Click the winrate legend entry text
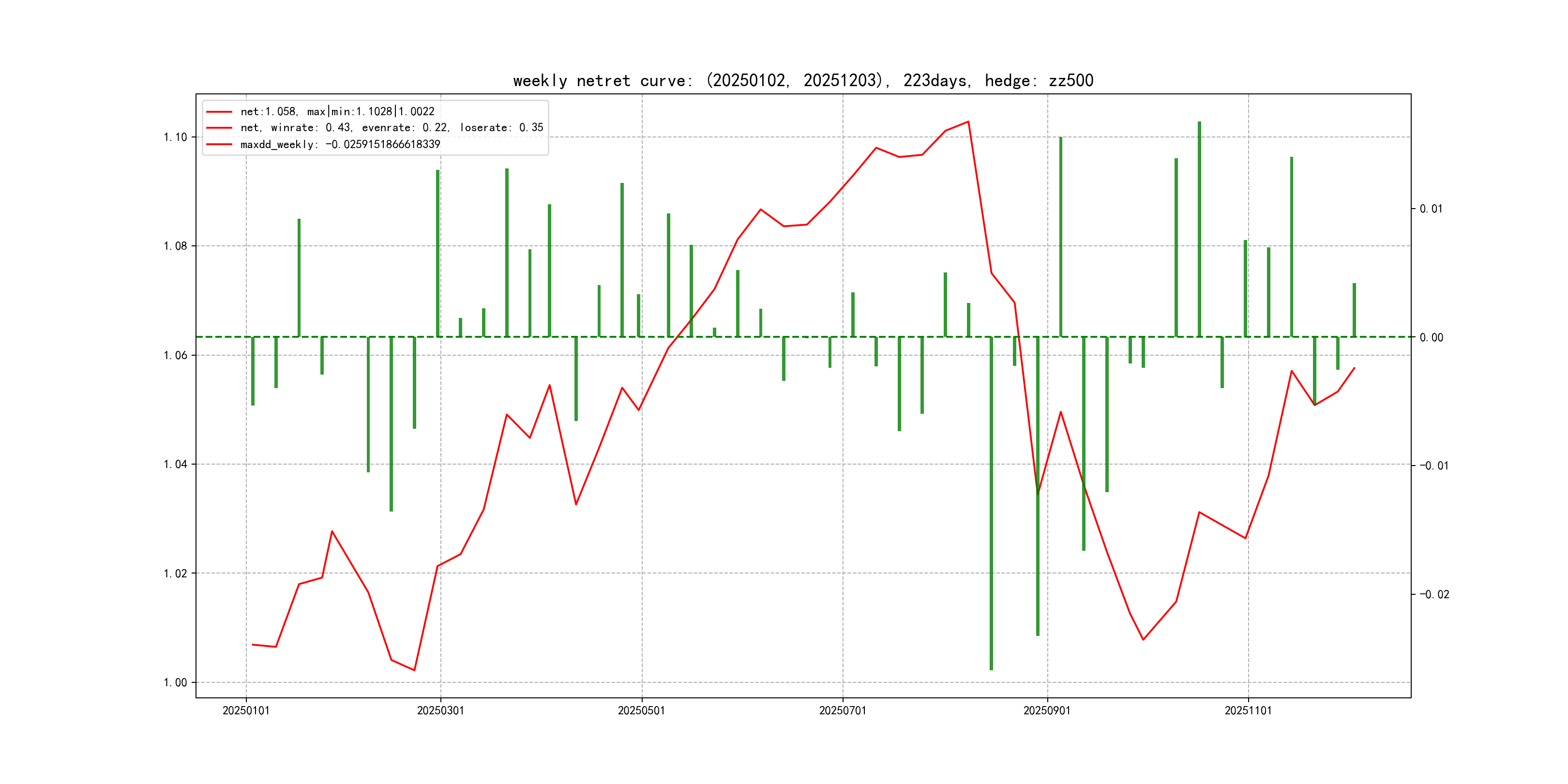1568x784 pixels. pos(392,128)
